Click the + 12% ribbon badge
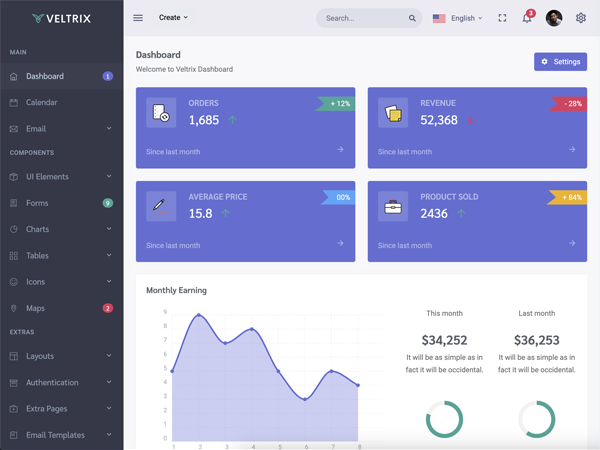600x450 pixels. 336,104
